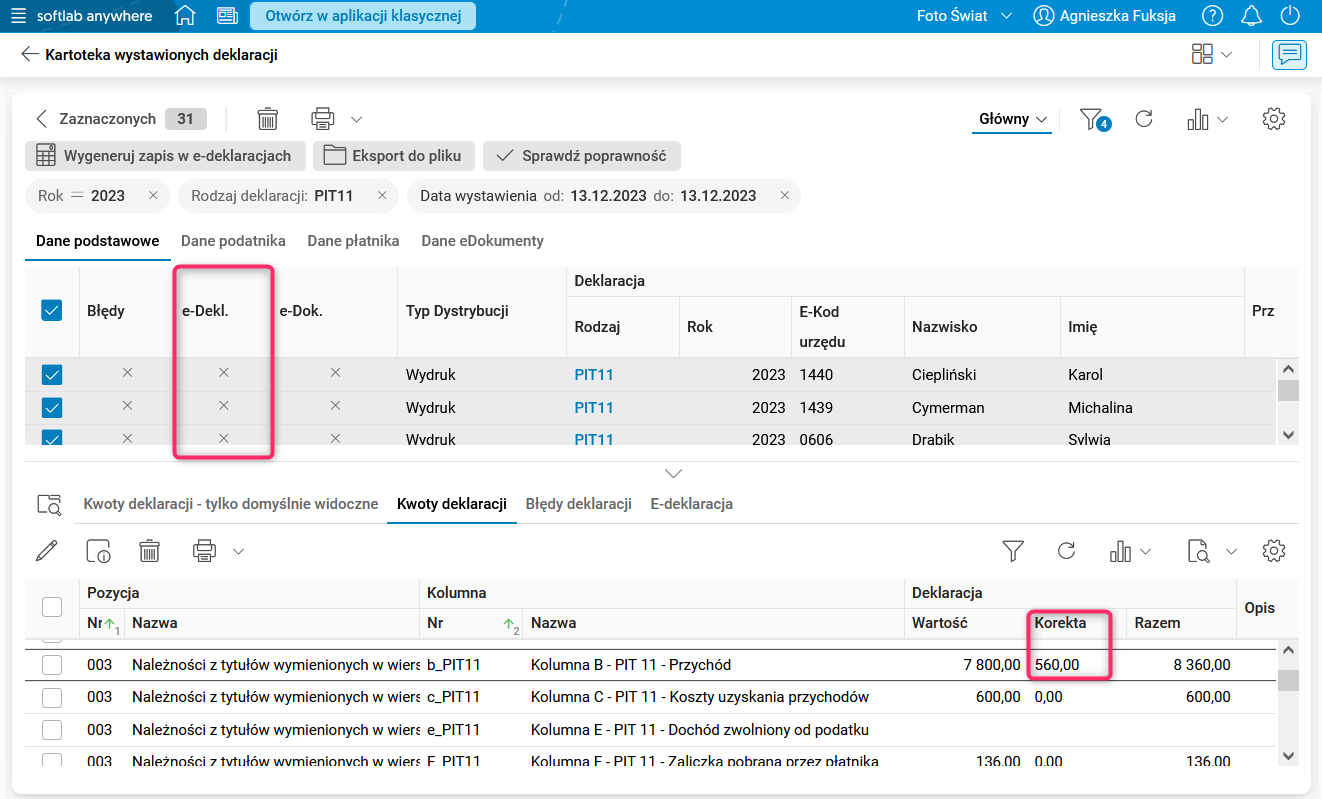This screenshot has height=799, width=1322.
Task: Open the notifications bell
Action: tap(1251, 16)
